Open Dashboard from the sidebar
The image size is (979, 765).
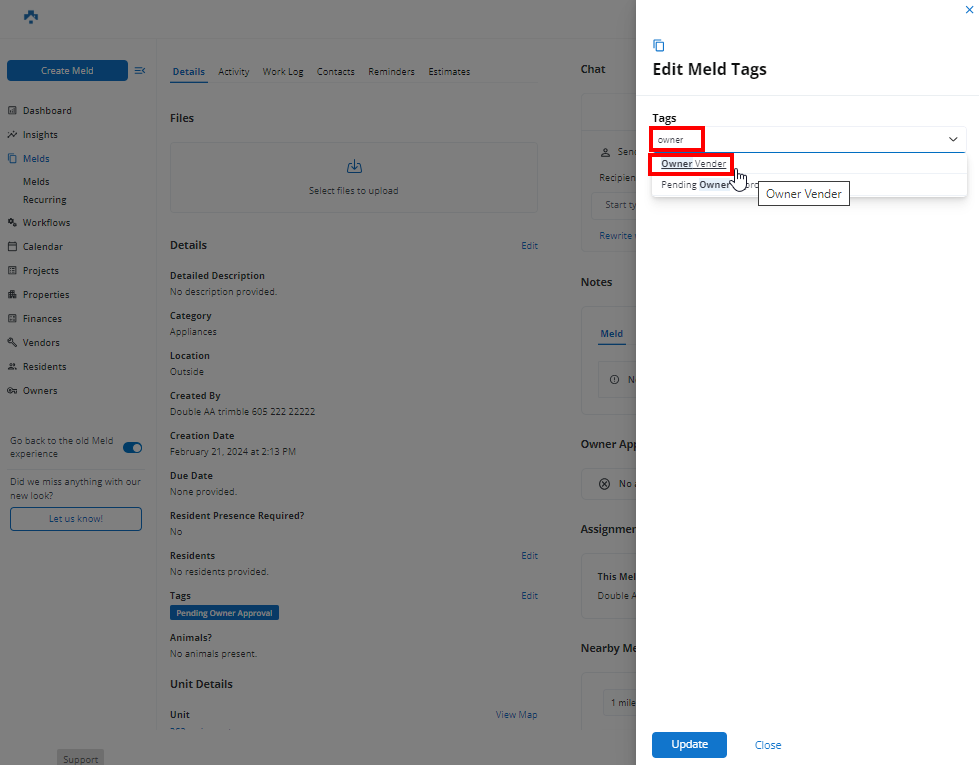click(x=47, y=111)
